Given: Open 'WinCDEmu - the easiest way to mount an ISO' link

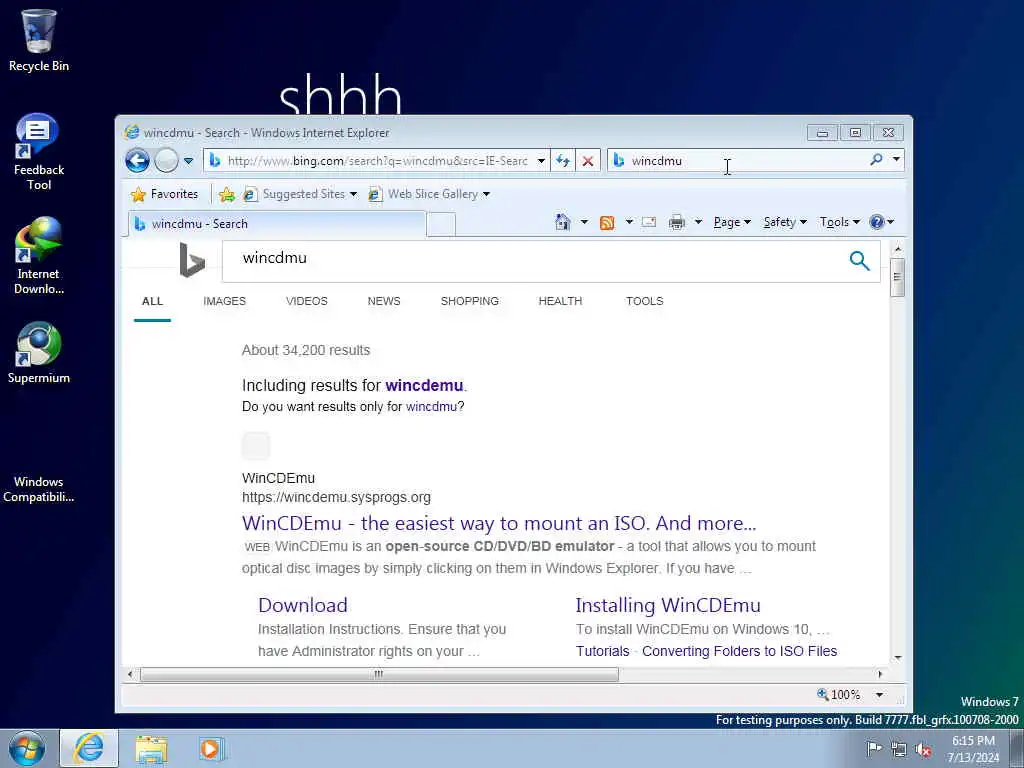Looking at the screenshot, I should 499,523.
